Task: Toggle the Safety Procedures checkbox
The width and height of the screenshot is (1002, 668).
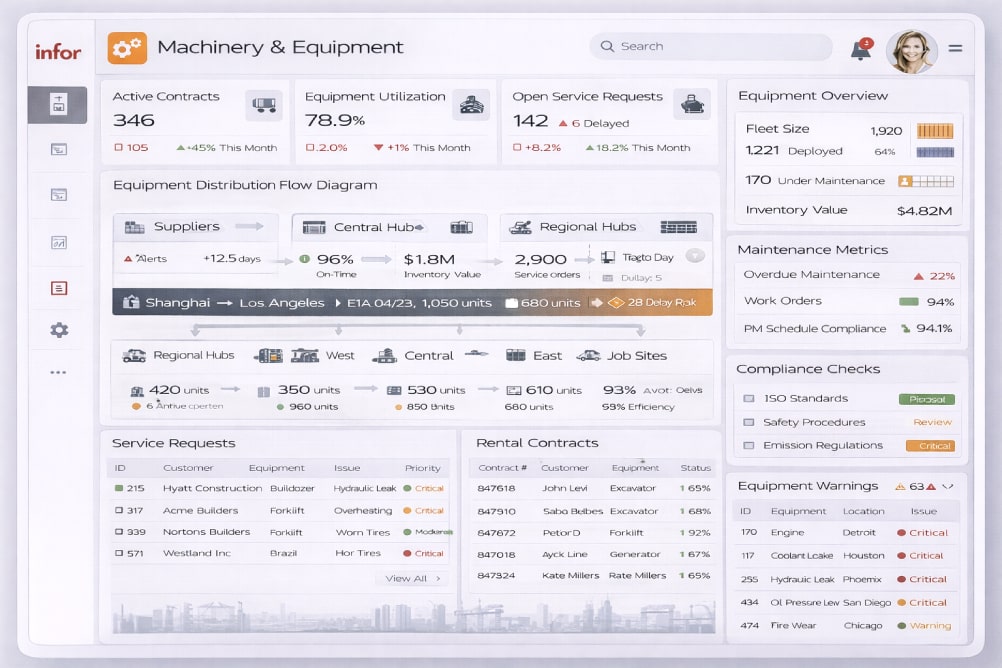Action: [749, 422]
